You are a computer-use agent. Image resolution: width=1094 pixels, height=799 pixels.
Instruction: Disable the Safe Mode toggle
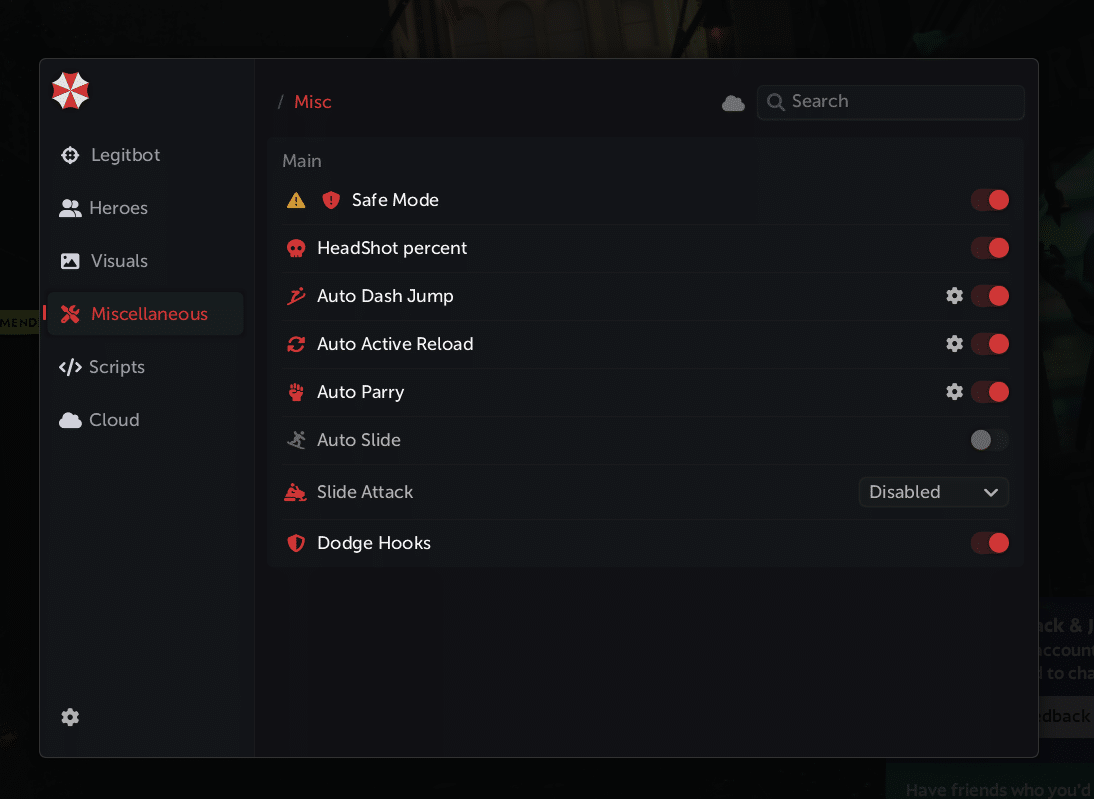coord(990,200)
